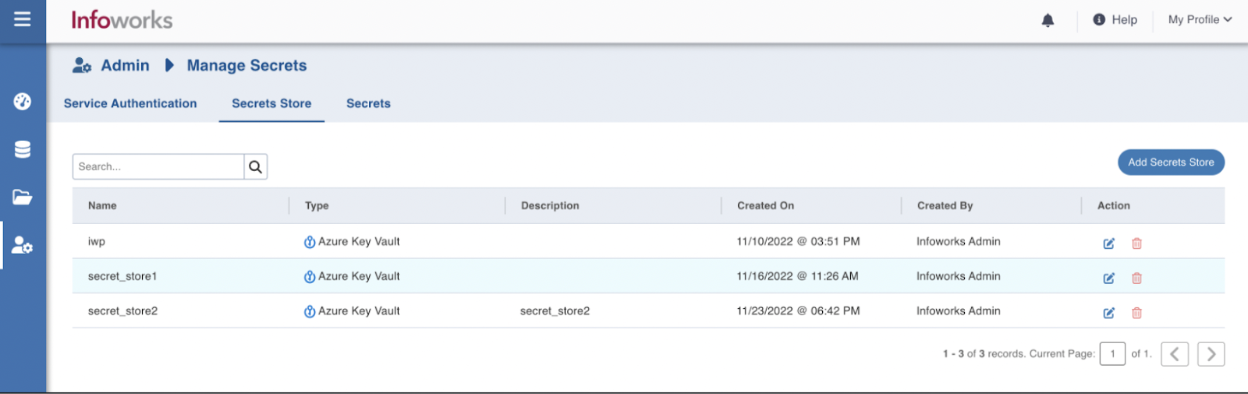
Task: Open the Help link
Action: [1115, 20]
